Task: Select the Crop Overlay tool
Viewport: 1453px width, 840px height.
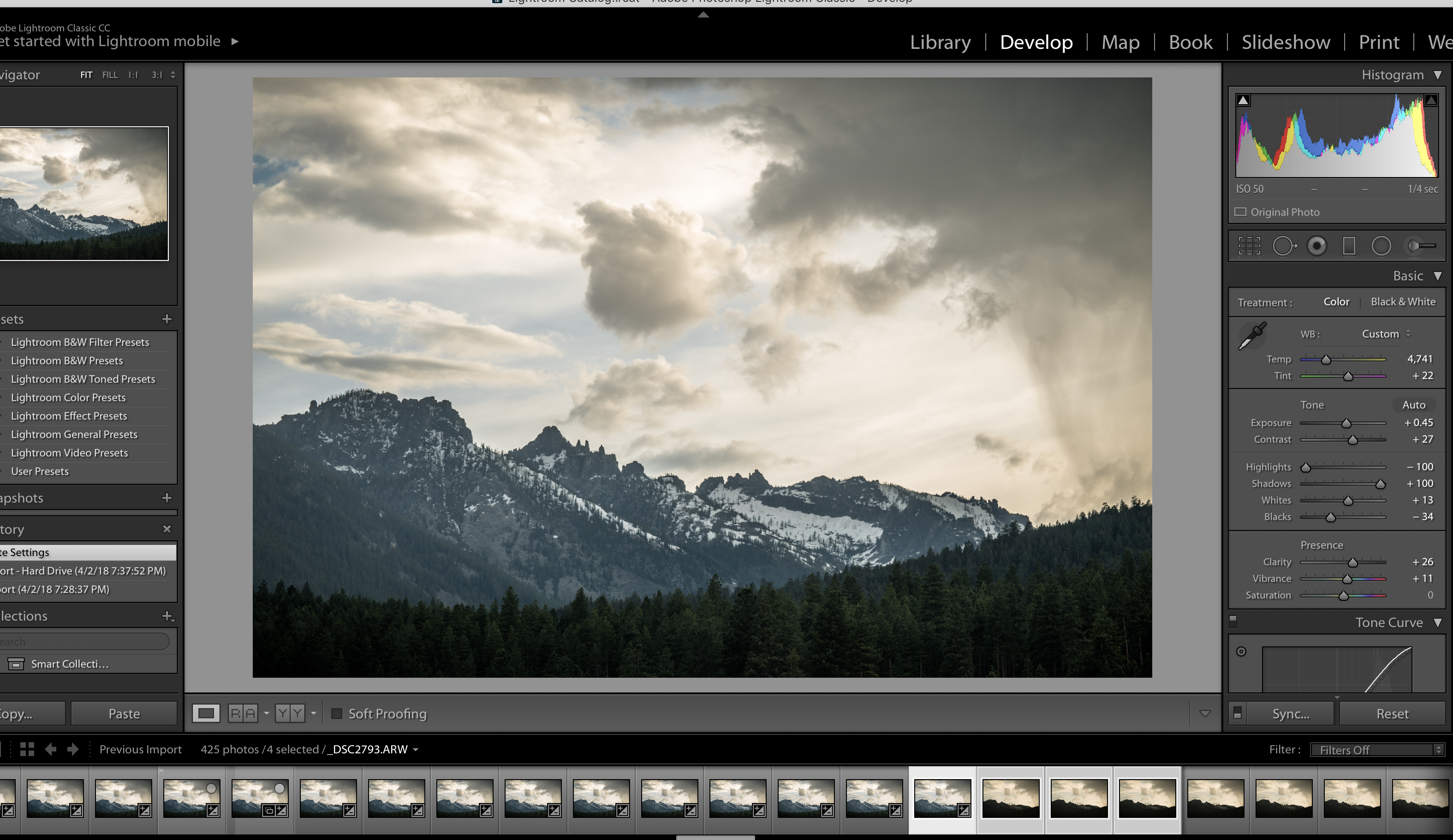Action: pos(1249,246)
